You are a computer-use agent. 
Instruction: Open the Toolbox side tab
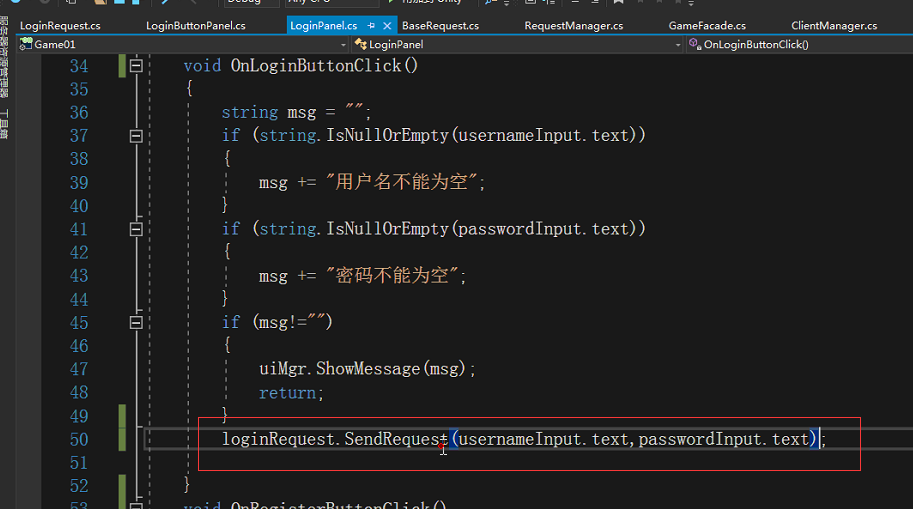[x=4, y=123]
